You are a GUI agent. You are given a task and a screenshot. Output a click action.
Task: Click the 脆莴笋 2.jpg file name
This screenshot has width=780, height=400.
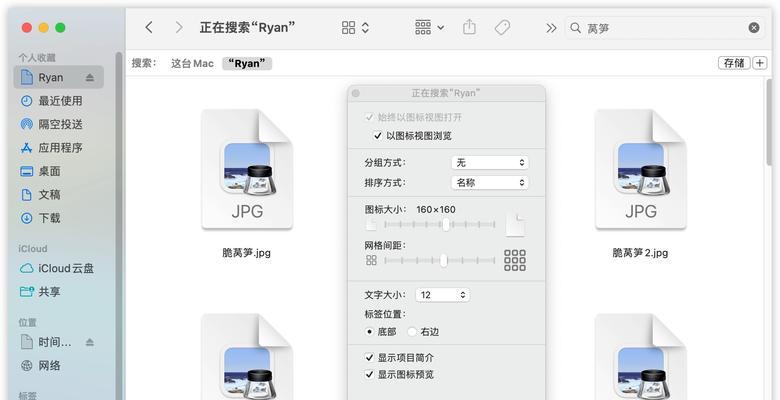pos(640,253)
